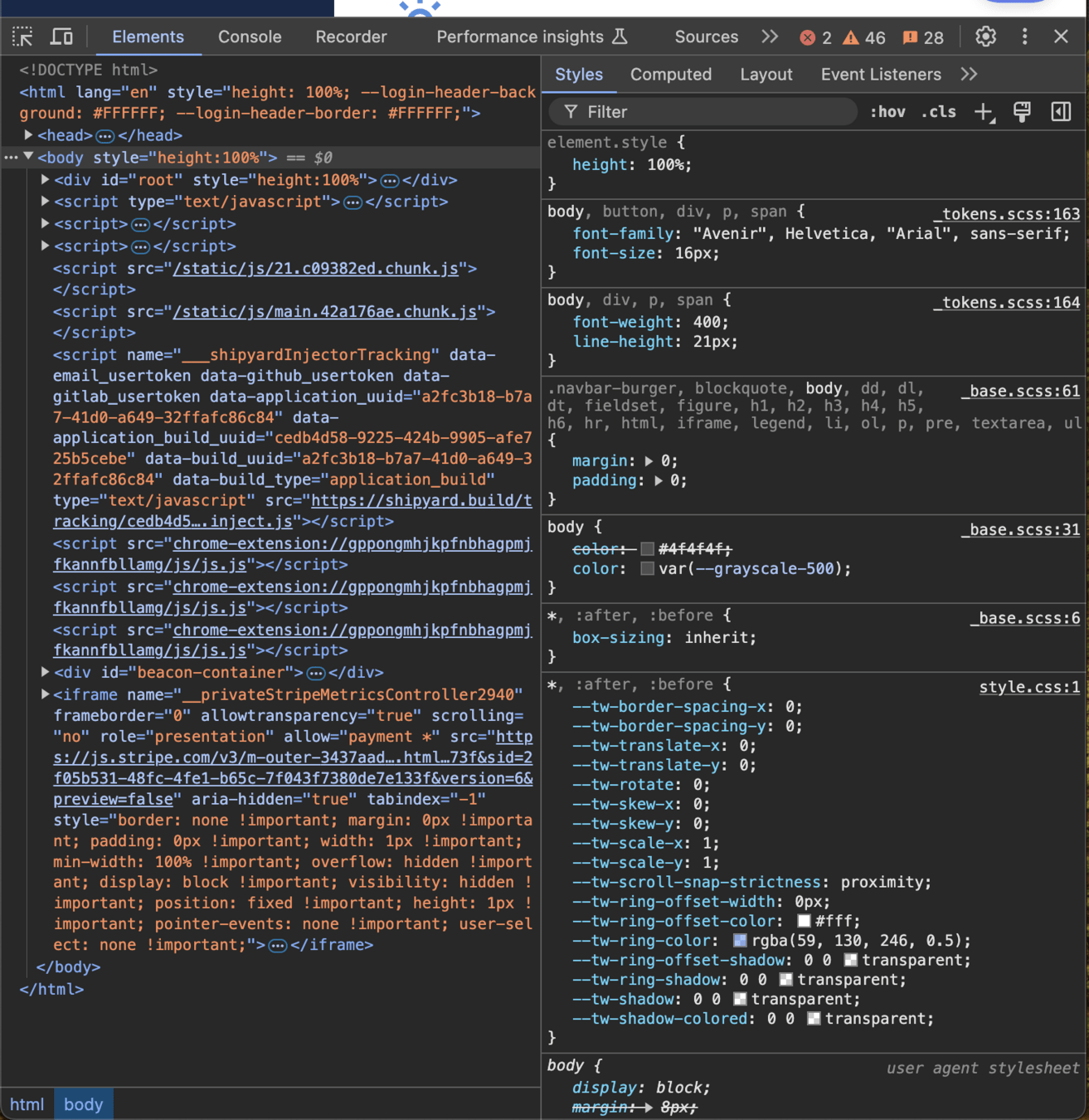Click the Styles Filter input field
Image resolution: width=1089 pixels, height=1120 pixels.
[703, 112]
